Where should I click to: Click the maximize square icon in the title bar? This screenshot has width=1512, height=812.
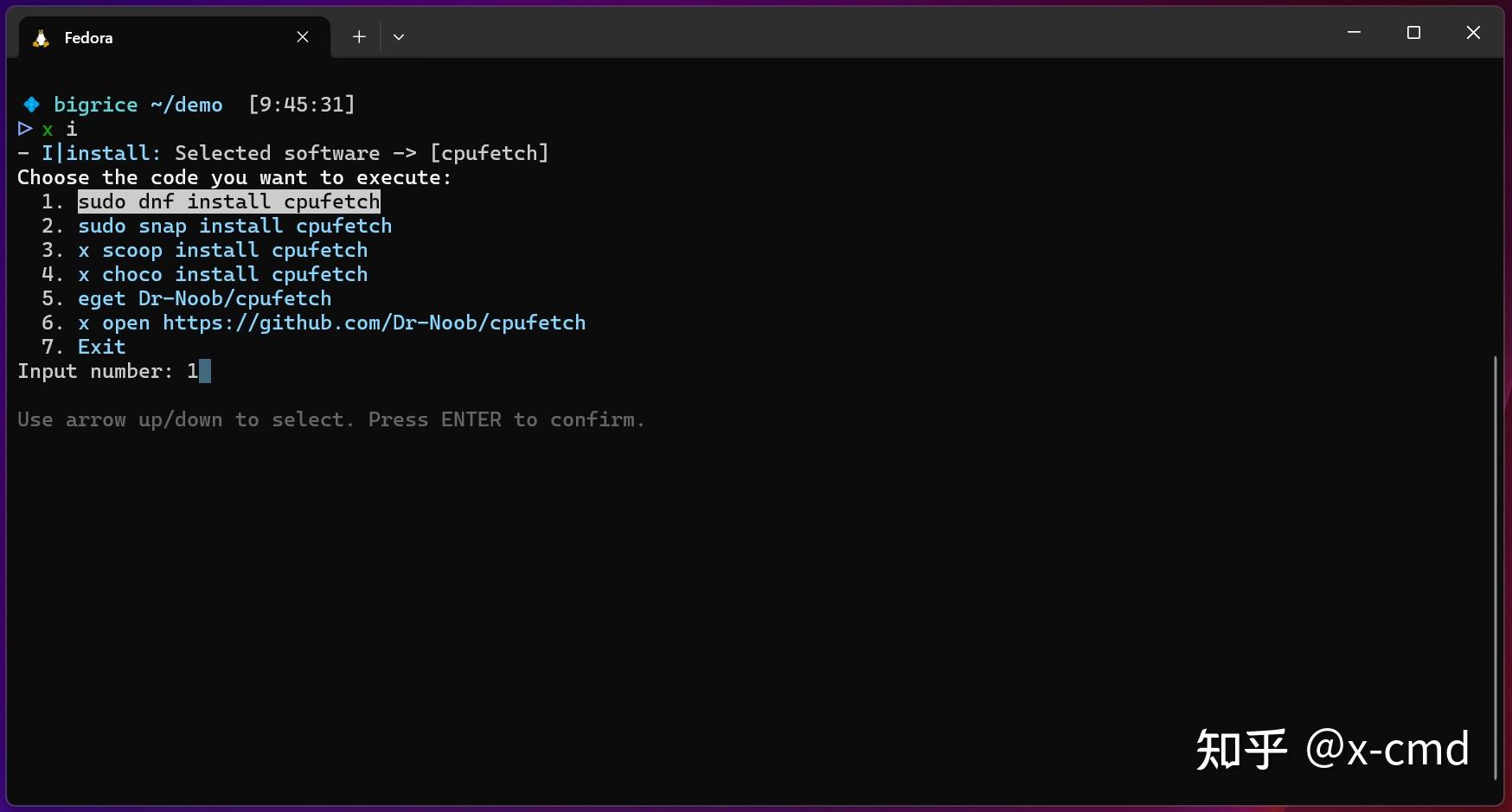click(1414, 32)
